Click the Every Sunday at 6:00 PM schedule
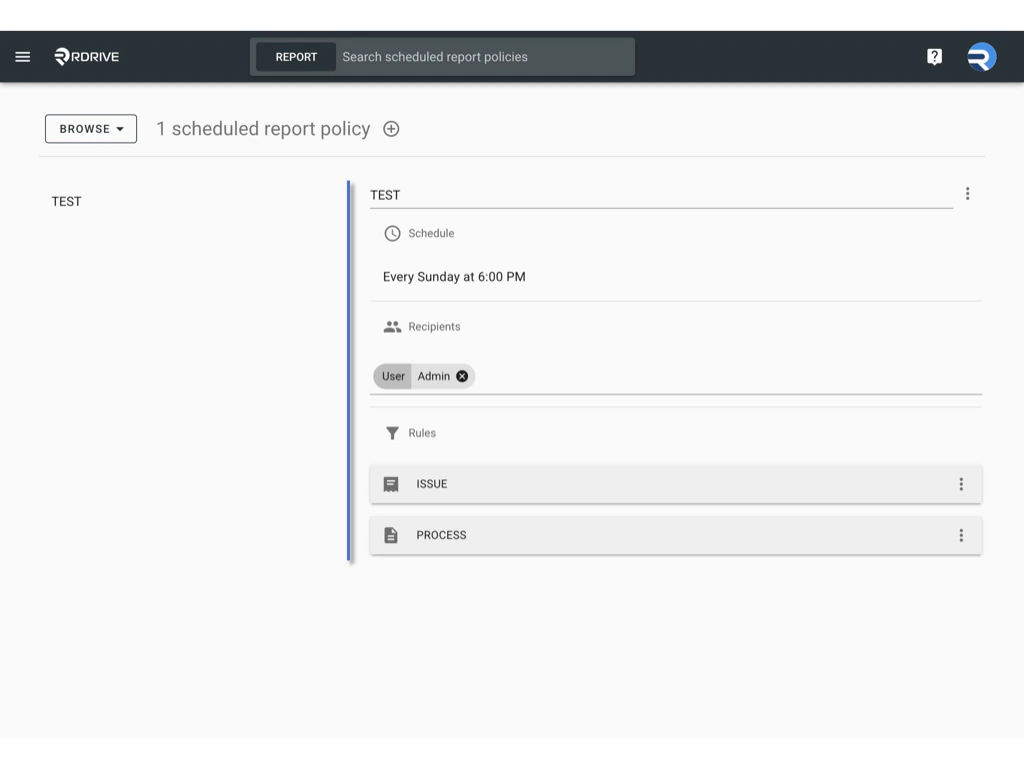This screenshot has height=768, width=1024. [x=453, y=277]
